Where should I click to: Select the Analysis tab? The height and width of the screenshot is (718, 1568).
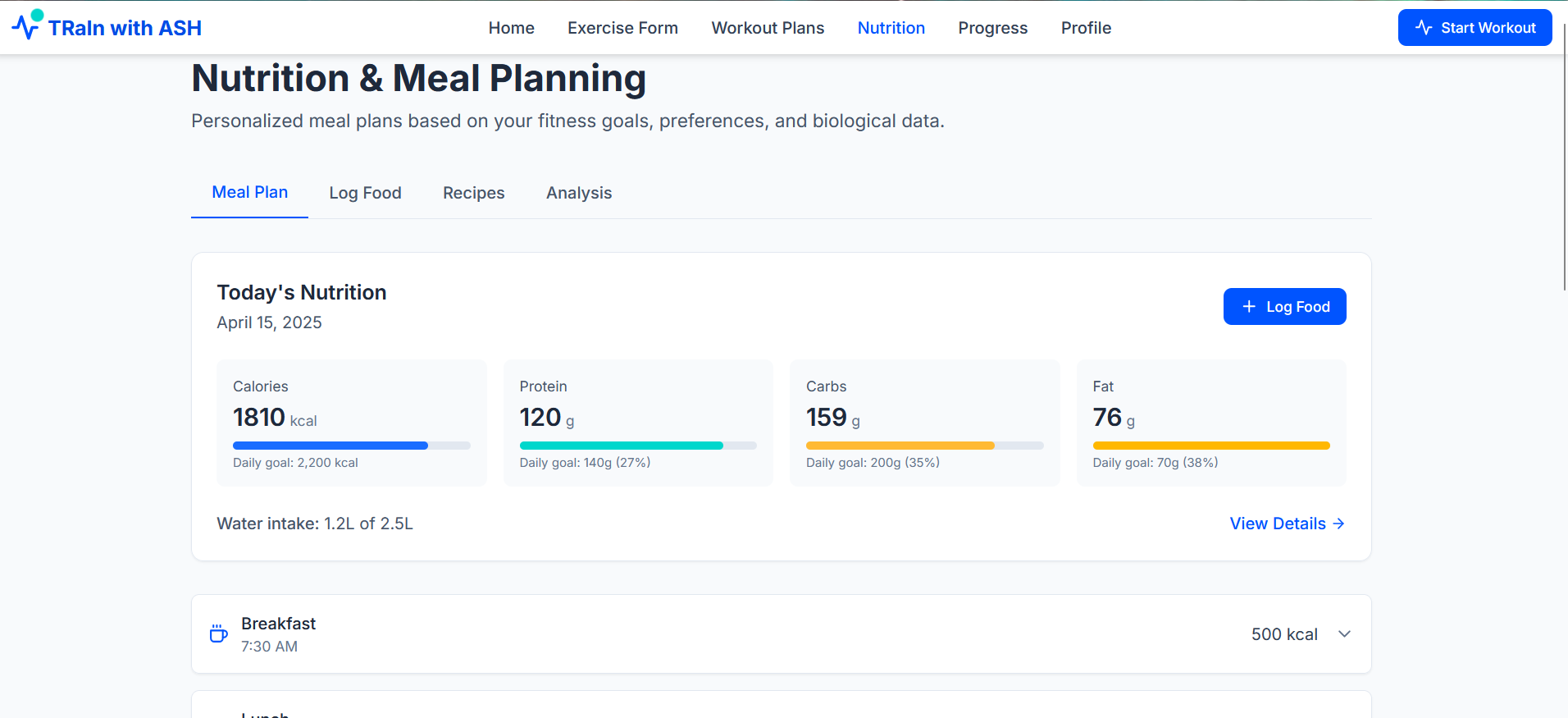click(579, 193)
